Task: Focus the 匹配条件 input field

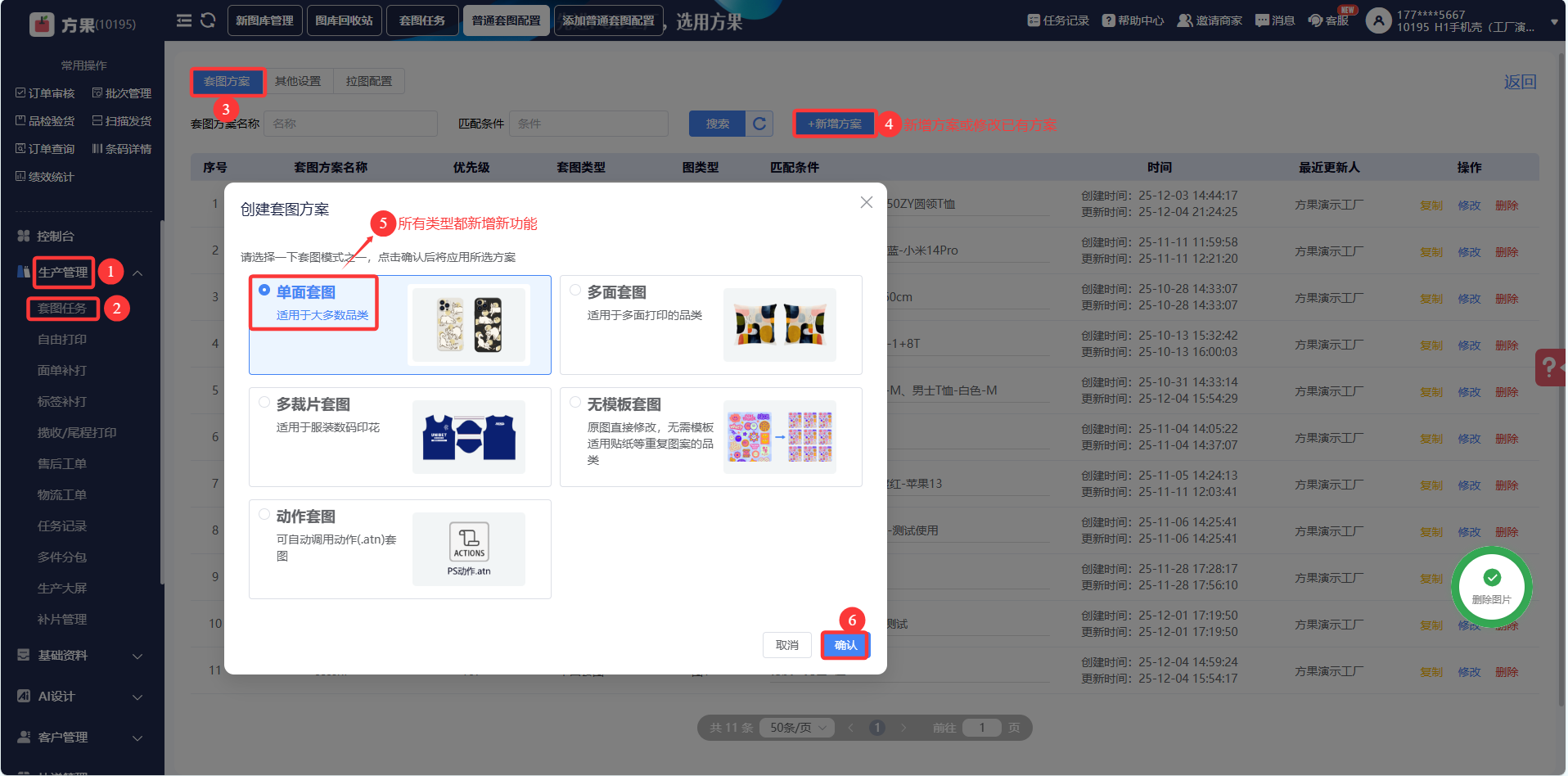Action: click(588, 124)
